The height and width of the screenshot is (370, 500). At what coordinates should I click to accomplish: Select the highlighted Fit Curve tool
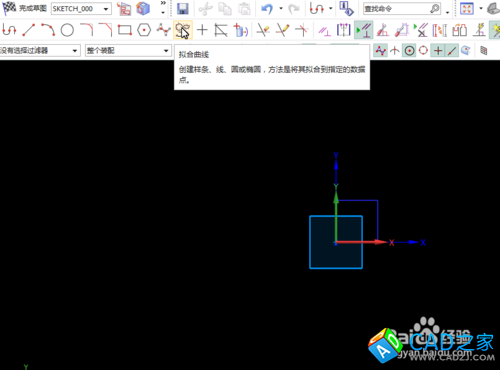click(x=183, y=30)
